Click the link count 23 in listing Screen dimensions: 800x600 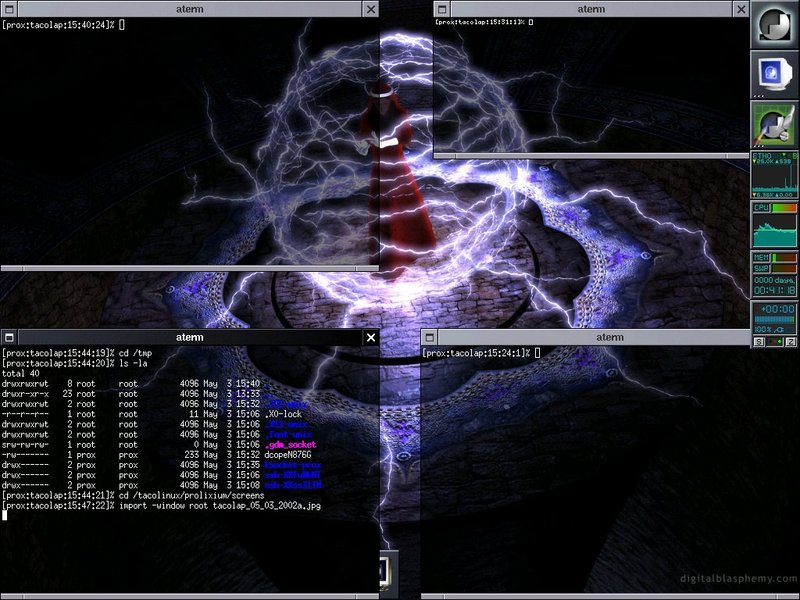coord(67,394)
